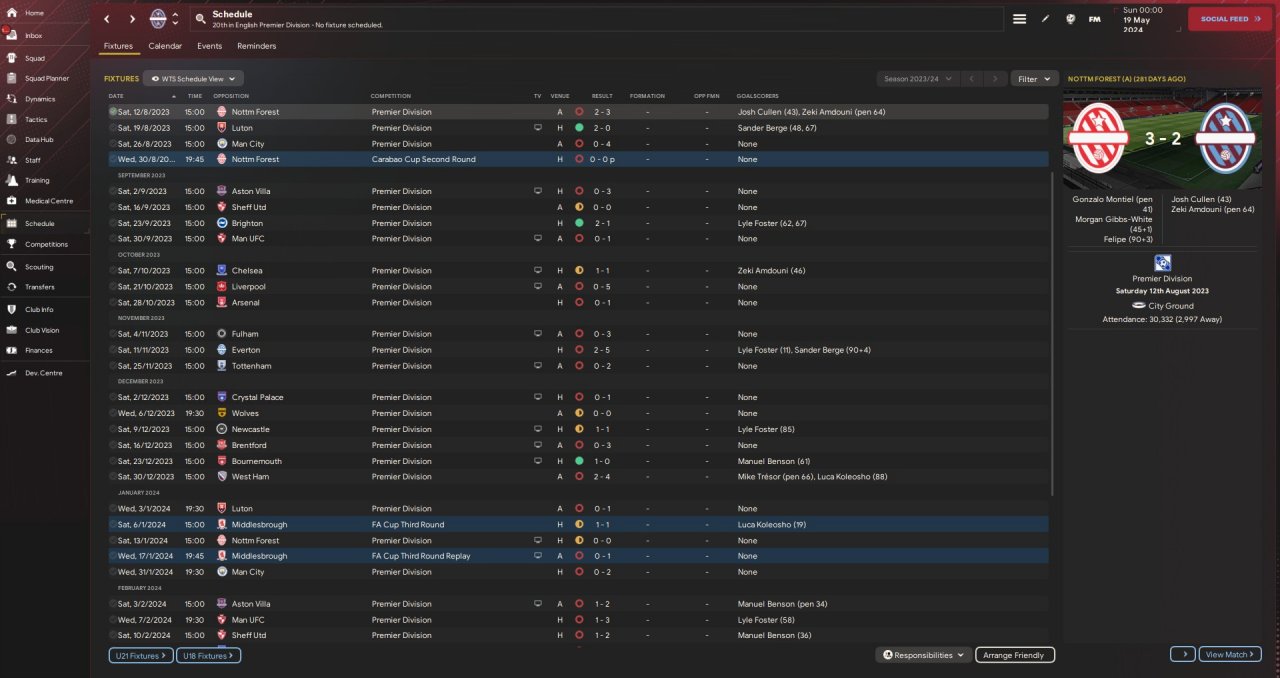Open Dynamics in the sidebar
Image resolution: width=1280 pixels, height=678 pixels.
[x=40, y=99]
